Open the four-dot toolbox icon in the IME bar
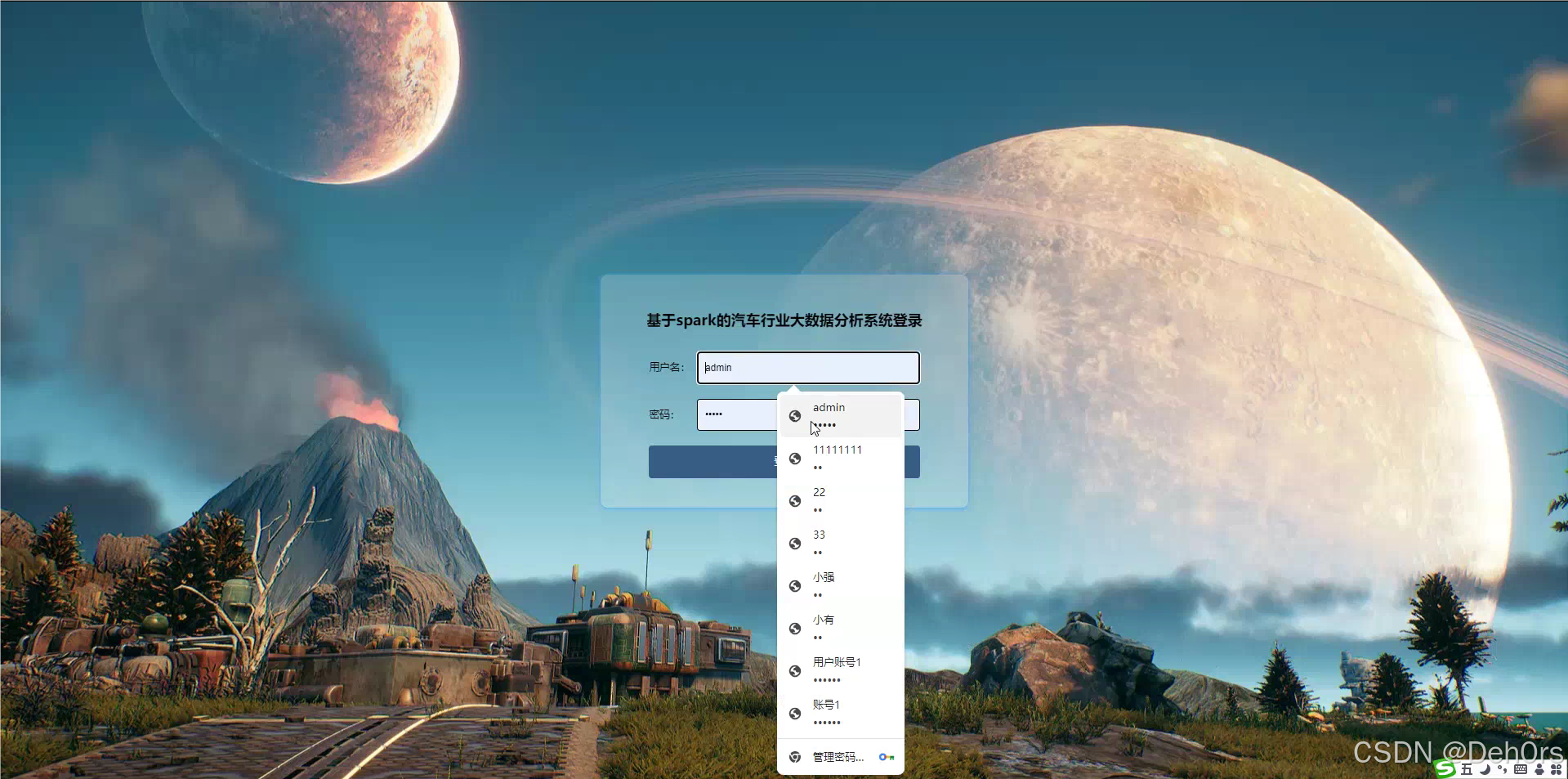This screenshot has height=779, width=1568. [1556, 769]
